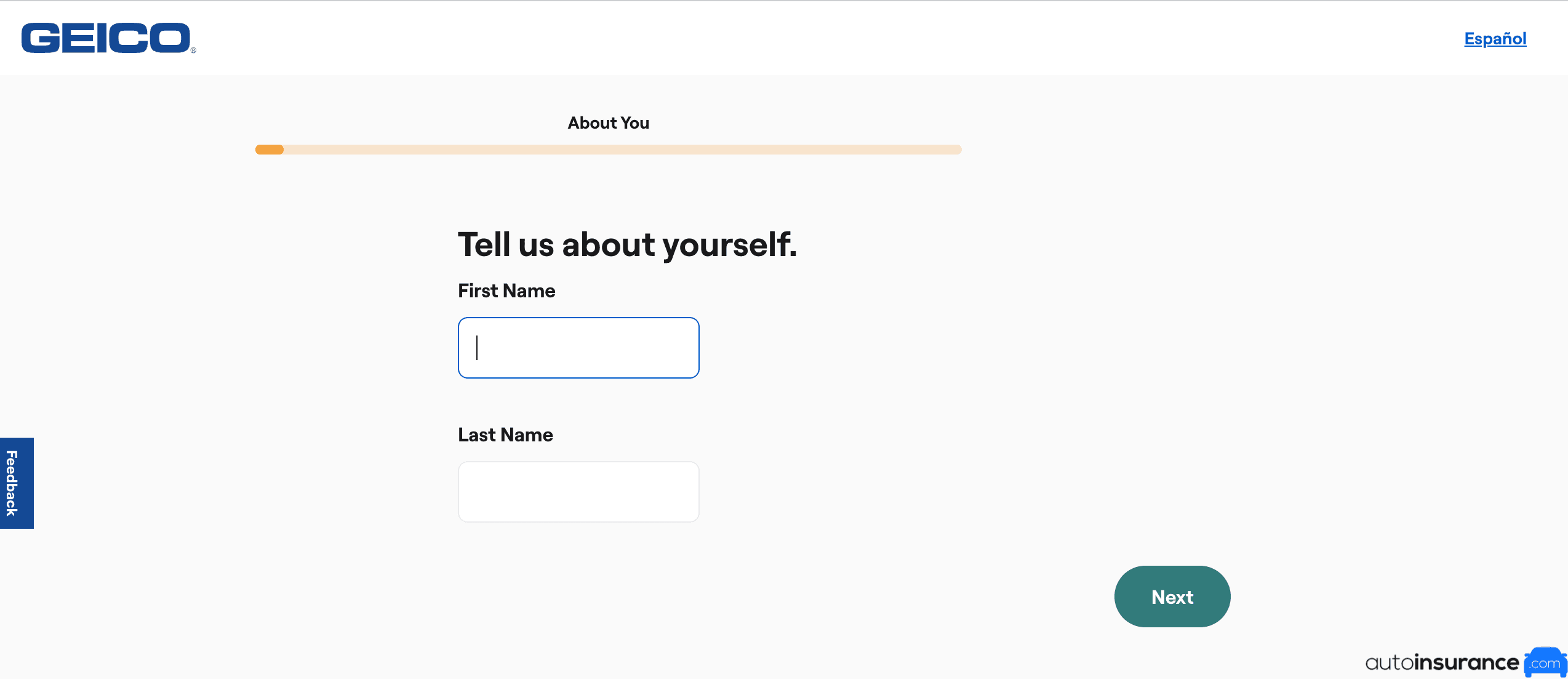
Task: Click the Last Name label
Action: tap(505, 435)
